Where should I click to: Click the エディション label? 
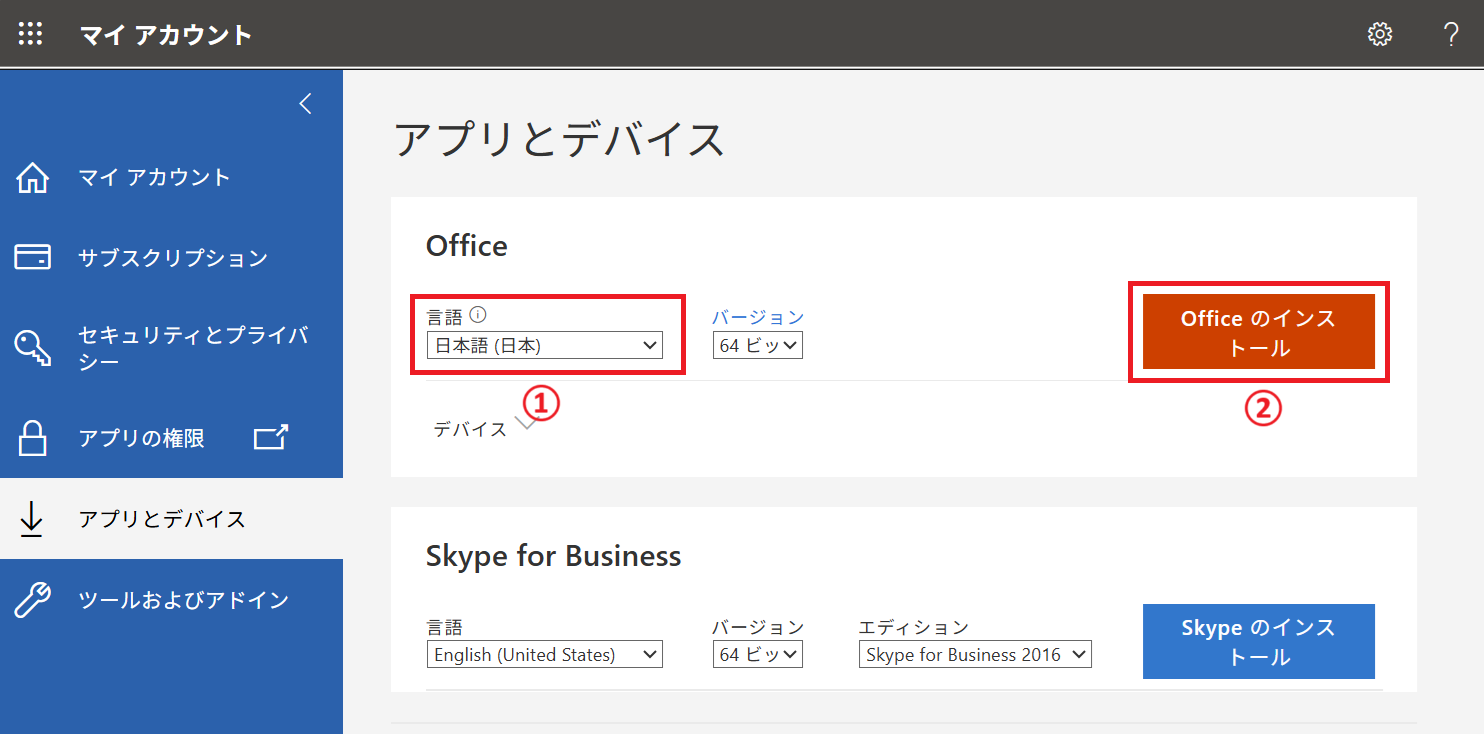pos(914,627)
